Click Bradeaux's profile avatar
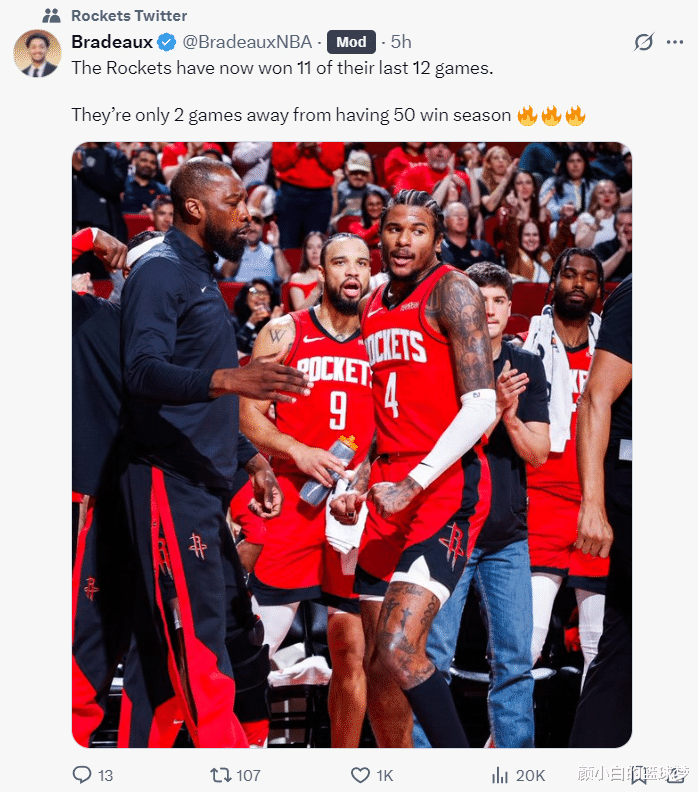 (37, 53)
